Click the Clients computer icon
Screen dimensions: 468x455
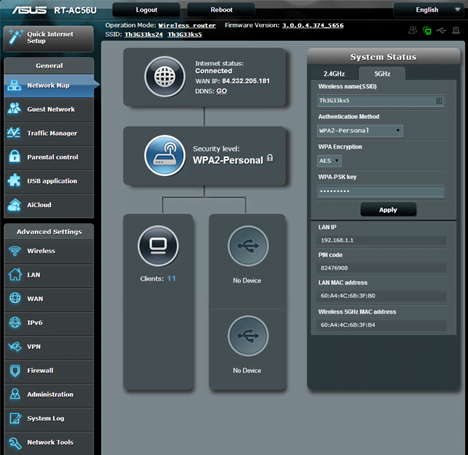click(158, 246)
